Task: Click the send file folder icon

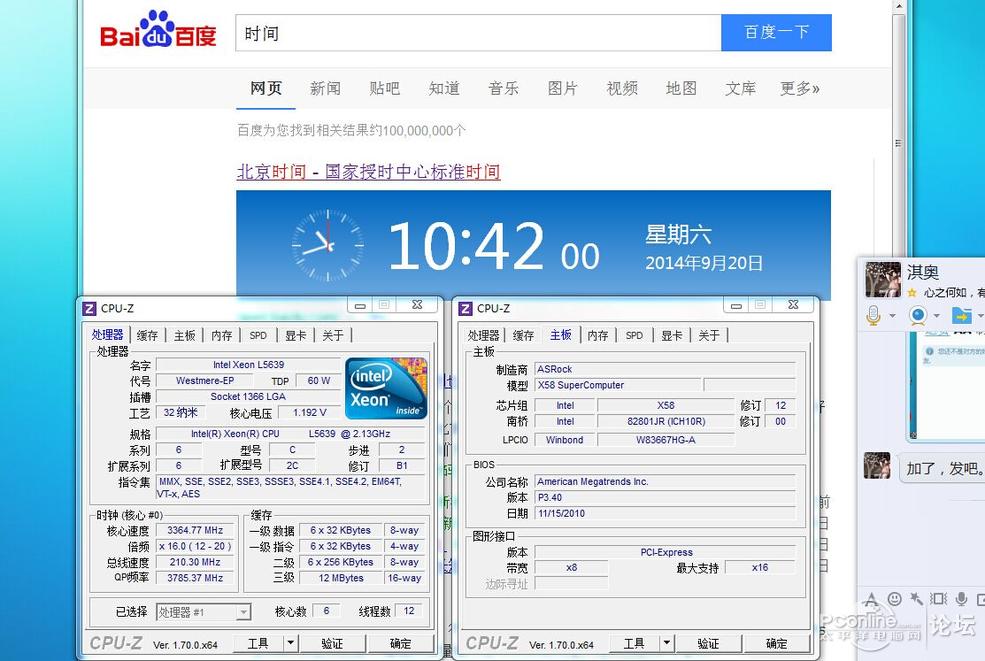Action: tap(961, 315)
